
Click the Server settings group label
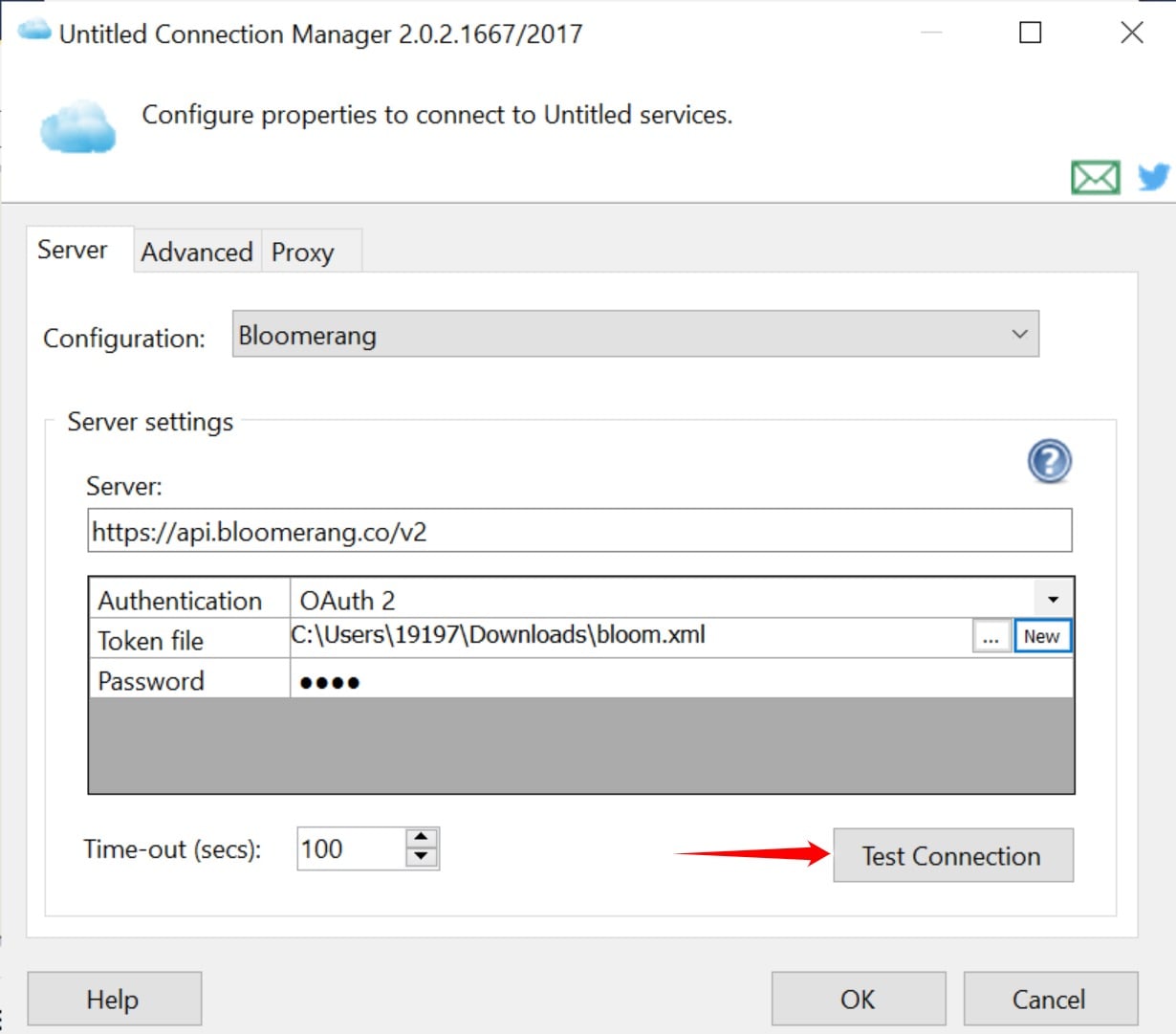click(x=150, y=422)
